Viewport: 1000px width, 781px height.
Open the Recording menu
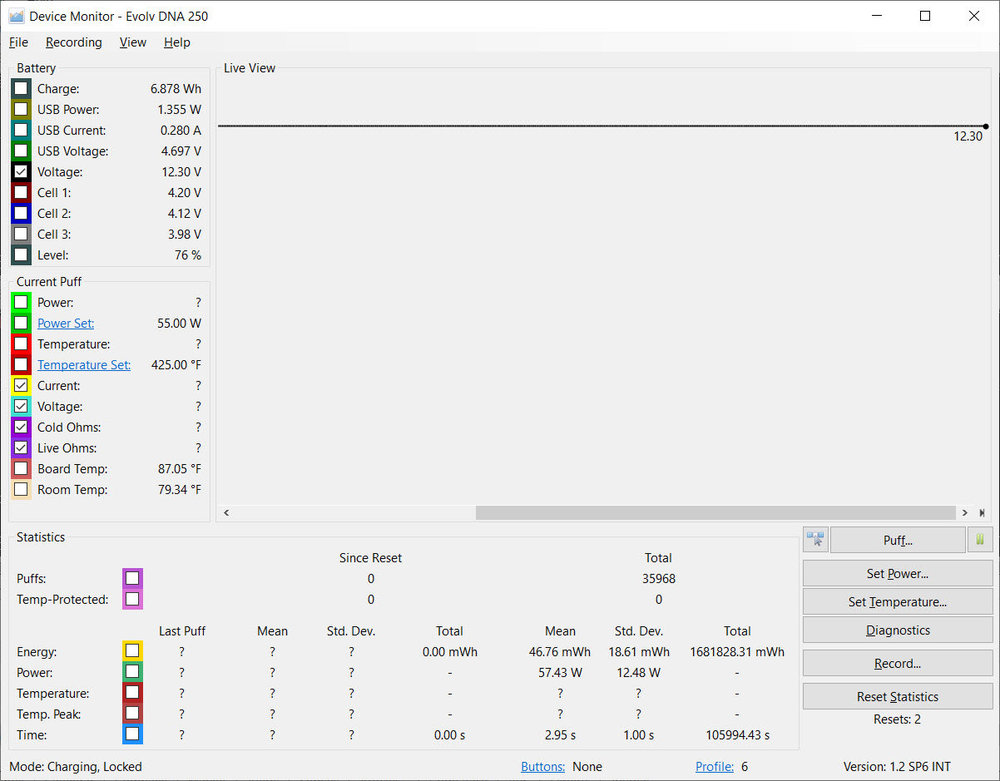click(x=73, y=42)
